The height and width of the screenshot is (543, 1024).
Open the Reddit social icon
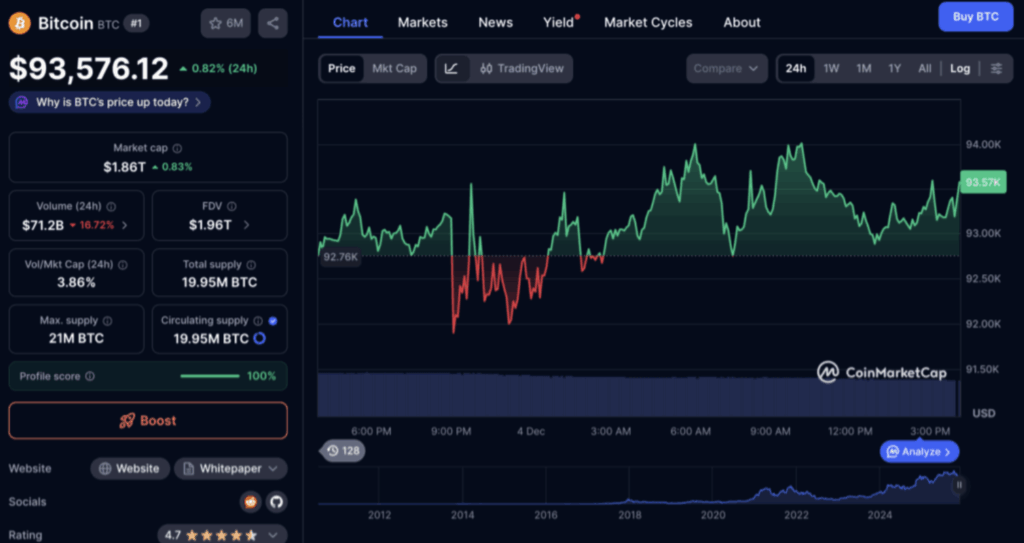[x=251, y=501]
